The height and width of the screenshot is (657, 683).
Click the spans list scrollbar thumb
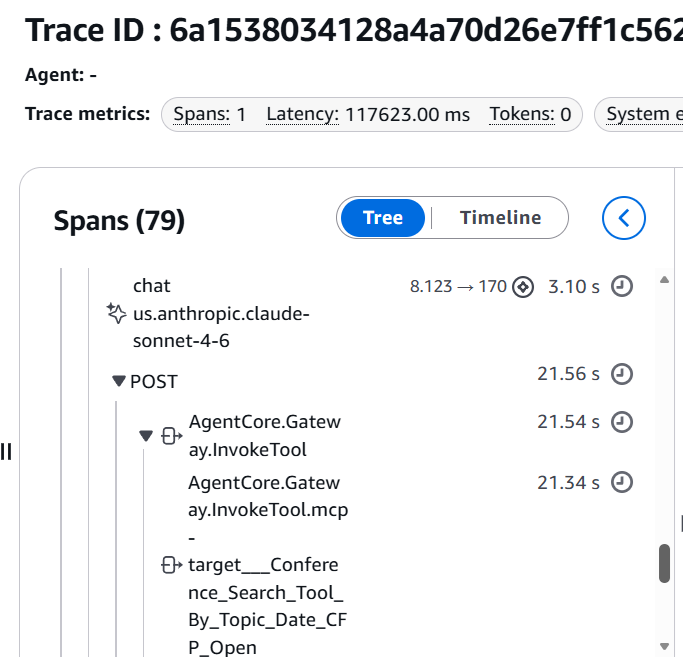[664, 563]
